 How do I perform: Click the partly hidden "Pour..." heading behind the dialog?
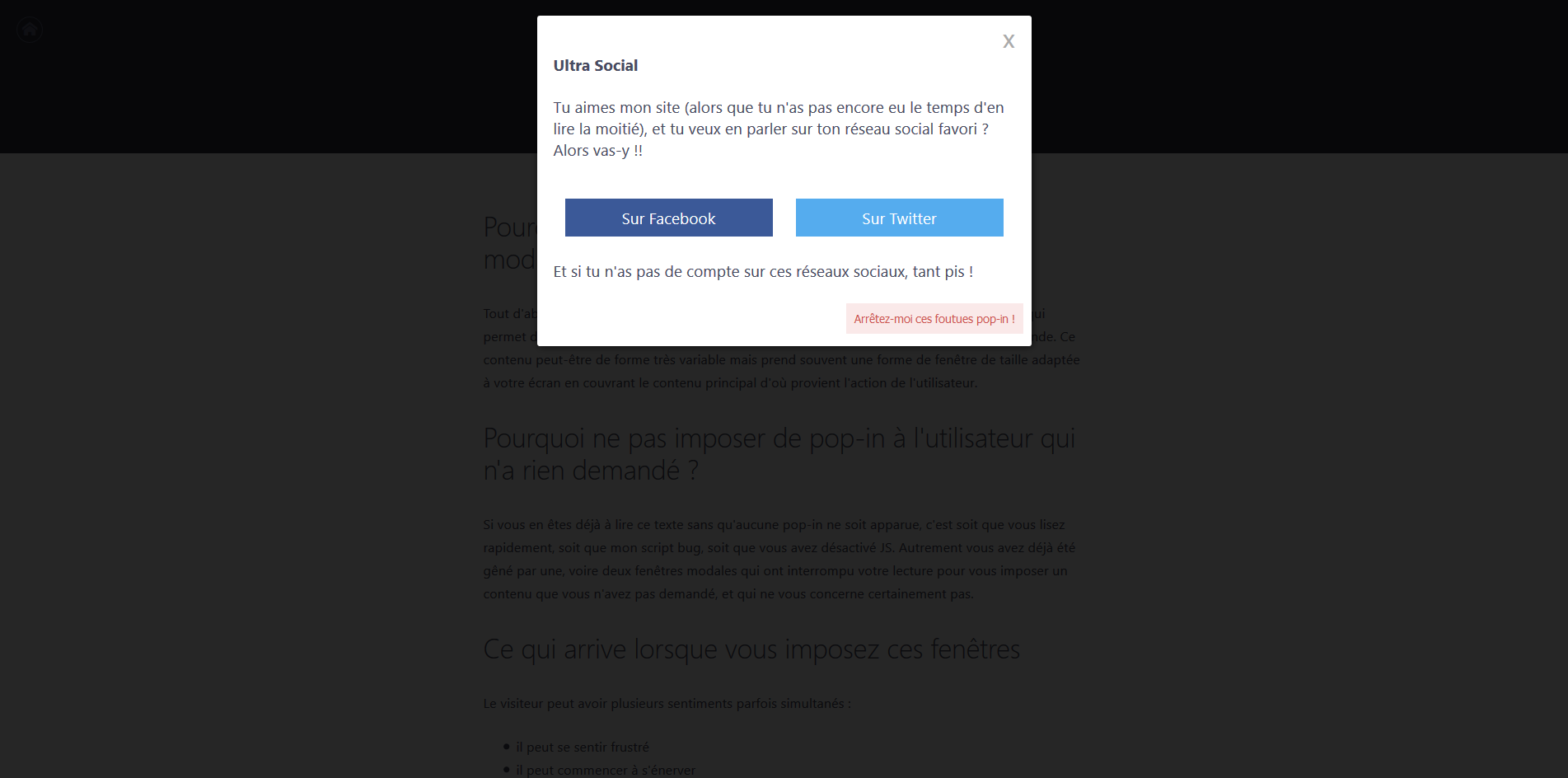pos(510,243)
